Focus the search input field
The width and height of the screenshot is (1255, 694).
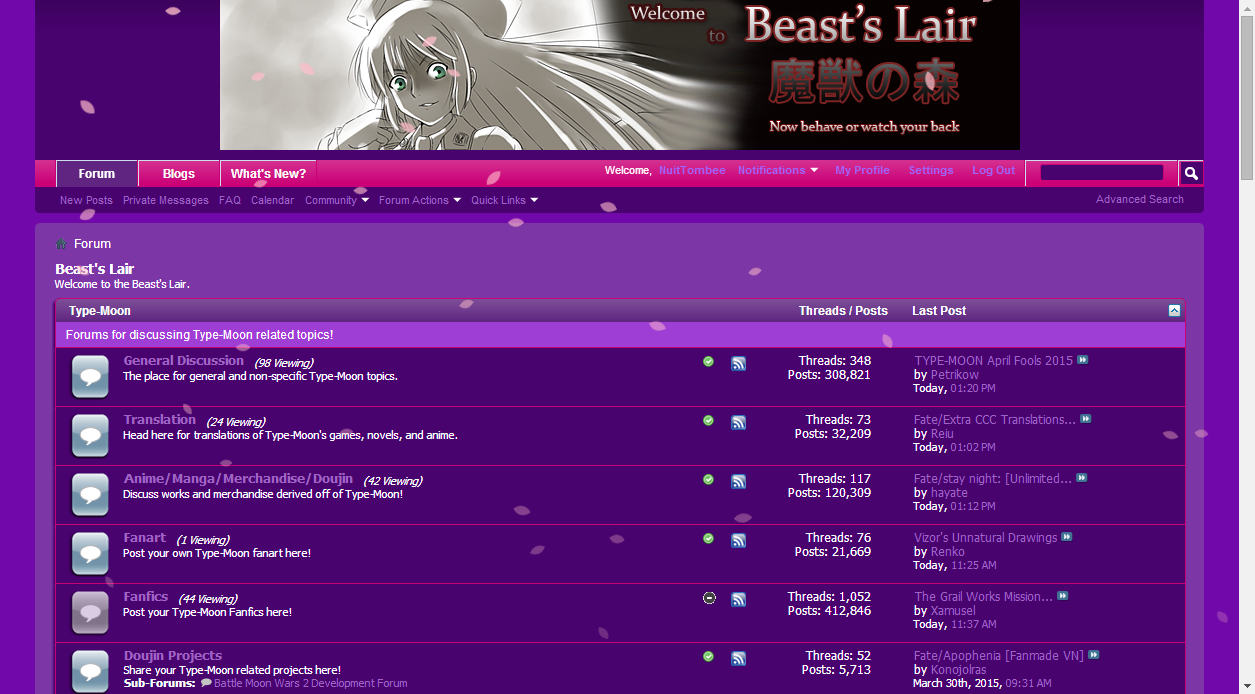click(x=1102, y=173)
